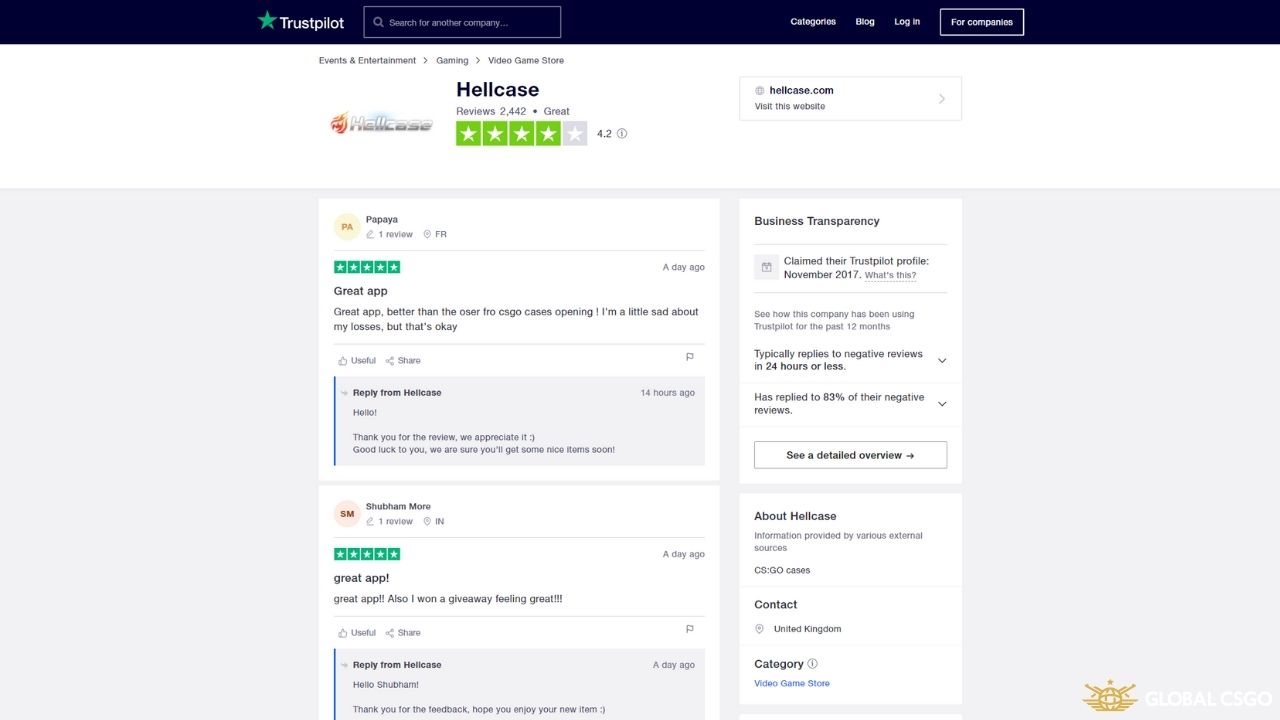Viewport: 1280px width, 720px height.
Task: Click the IN location pin icon
Action: click(x=428, y=522)
